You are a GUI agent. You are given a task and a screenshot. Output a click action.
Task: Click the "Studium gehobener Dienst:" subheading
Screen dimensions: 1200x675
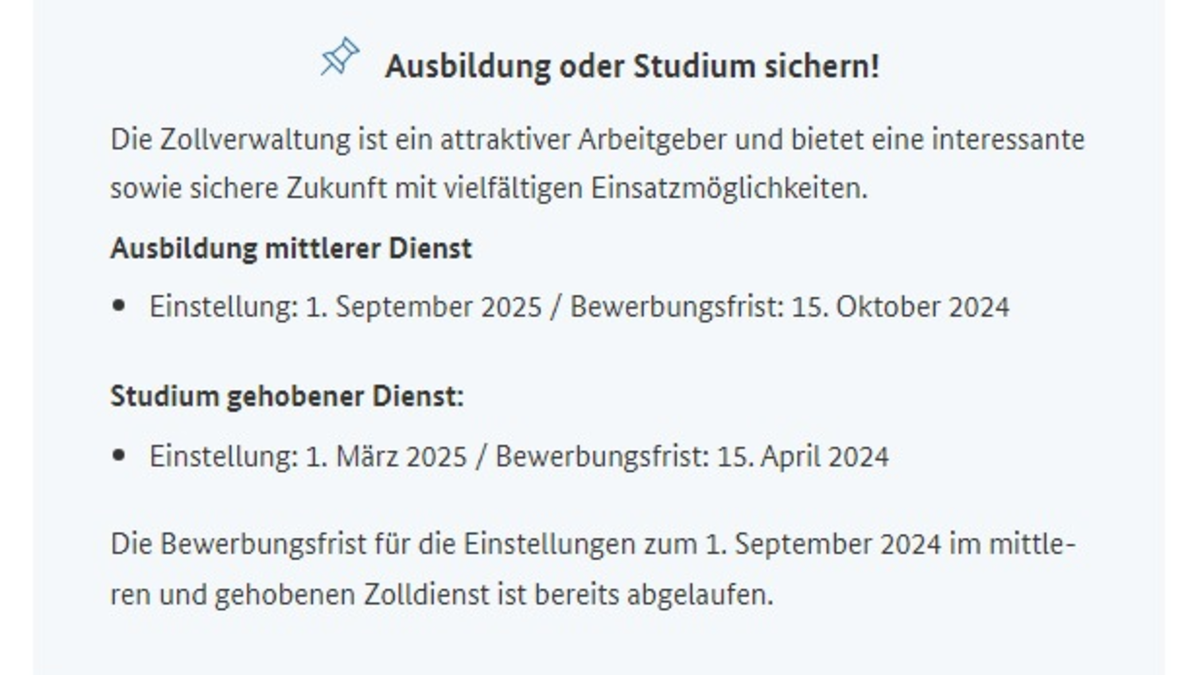coord(287,396)
